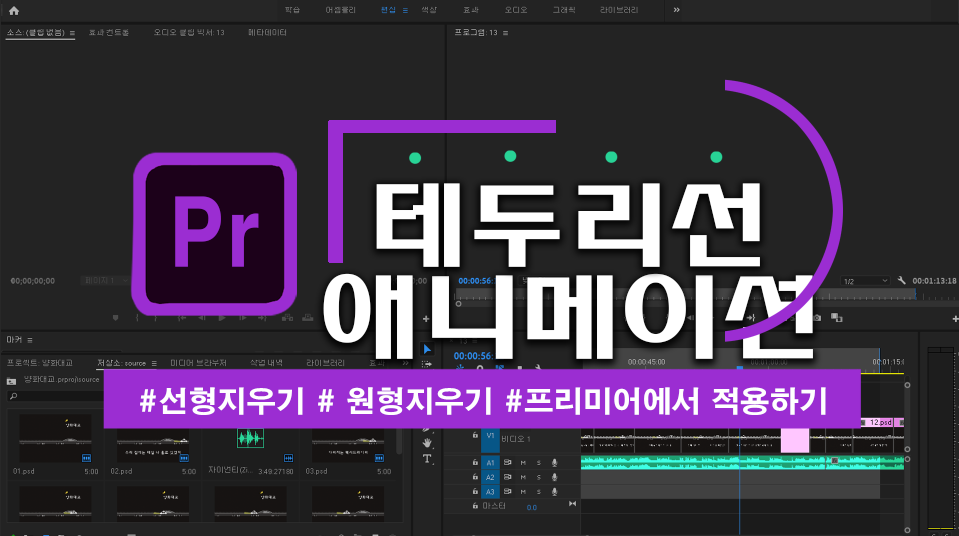959x536 pixels.
Task: Click Step Back in the Source monitor
Action: [x=201, y=318]
